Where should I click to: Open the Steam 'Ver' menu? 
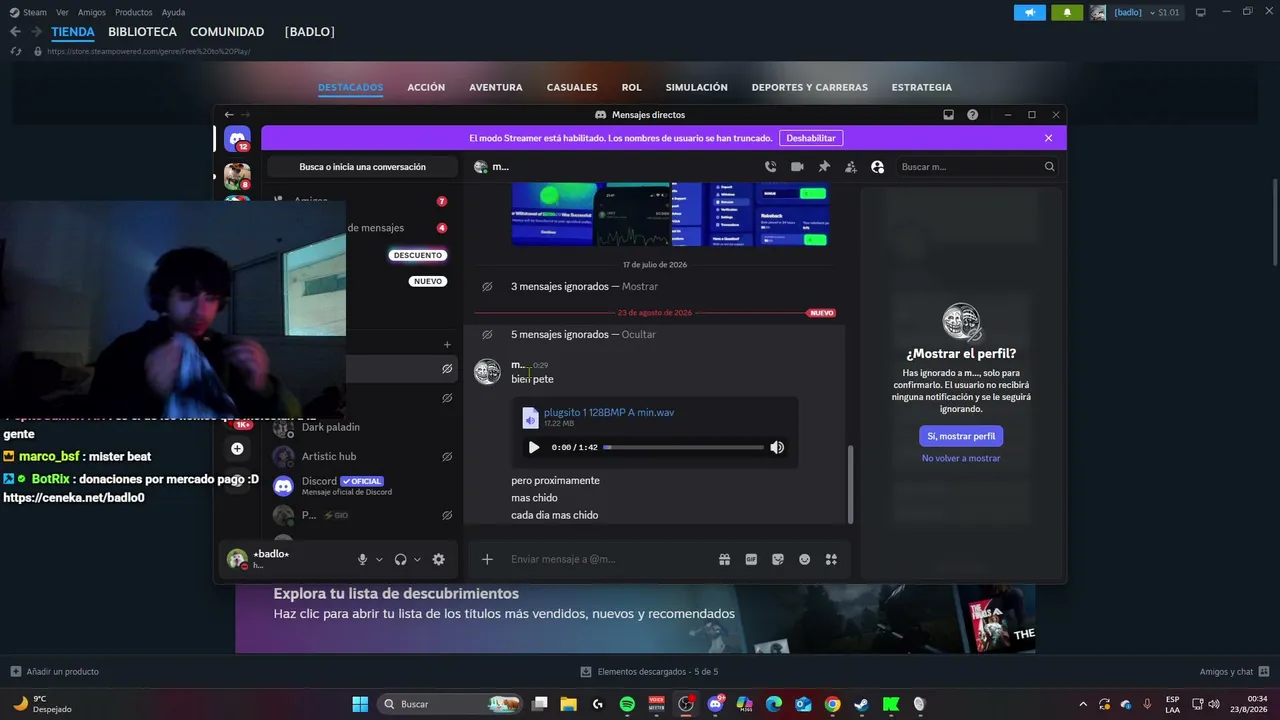[x=63, y=12]
